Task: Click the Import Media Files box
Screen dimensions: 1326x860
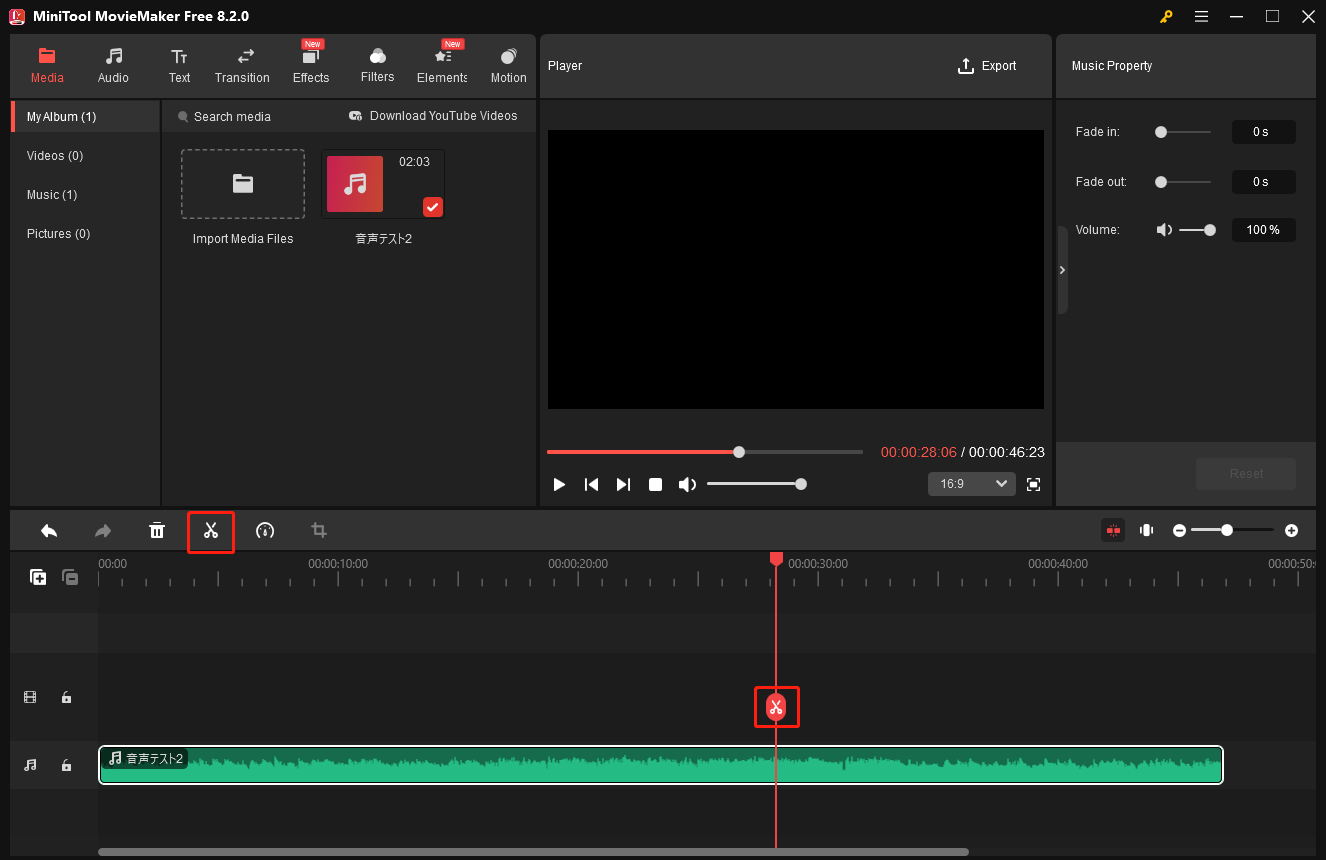Action: (x=243, y=184)
